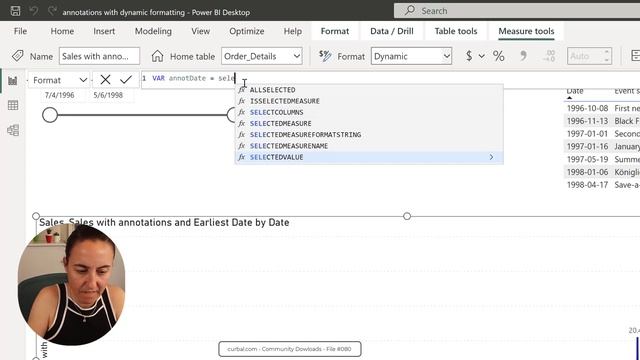Click the currency dollar format icon
The height and width of the screenshot is (360, 640).
[469, 56]
